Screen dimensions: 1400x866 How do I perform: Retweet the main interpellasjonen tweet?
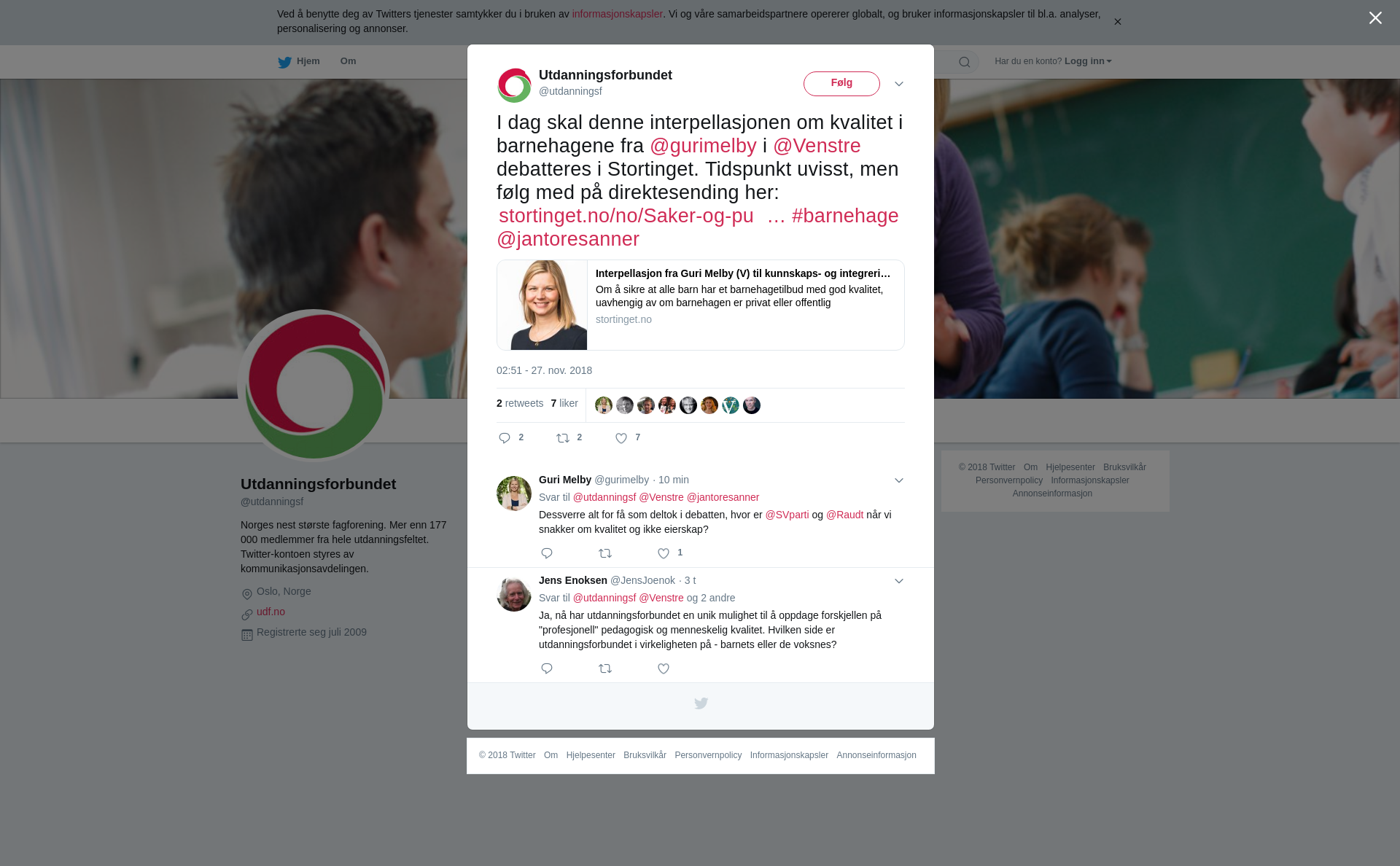(563, 438)
